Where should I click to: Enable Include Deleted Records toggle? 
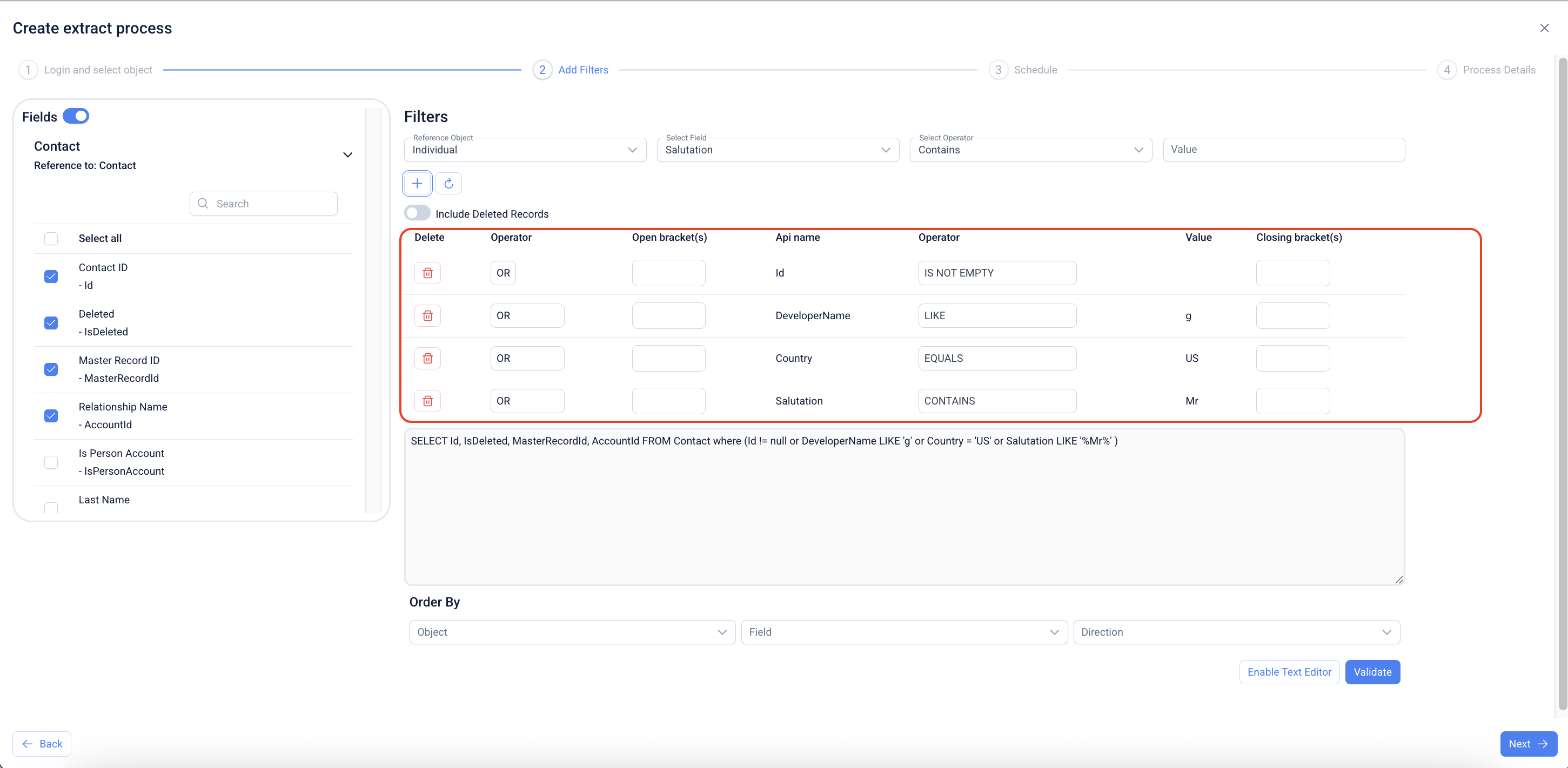click(x=417, y=213)
